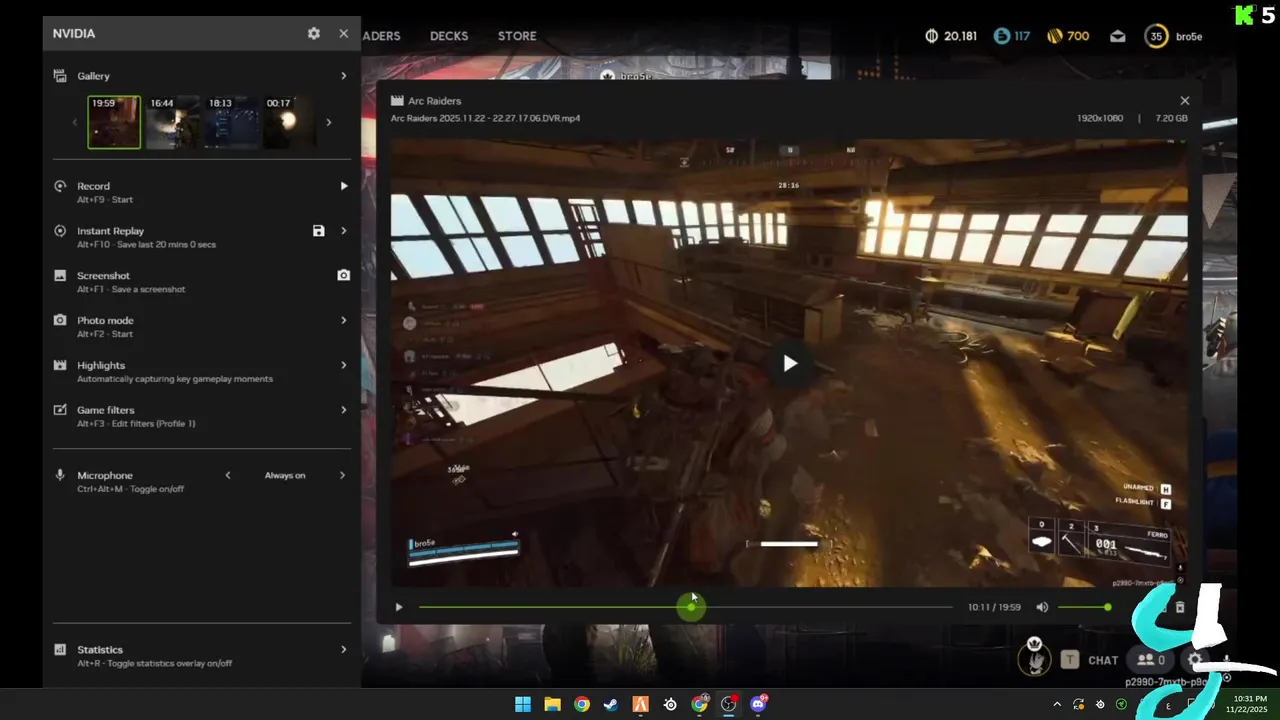Click the Record icon
Image resolution: width=1280 pixels, height=720 pixels.
tap(60, 186)
